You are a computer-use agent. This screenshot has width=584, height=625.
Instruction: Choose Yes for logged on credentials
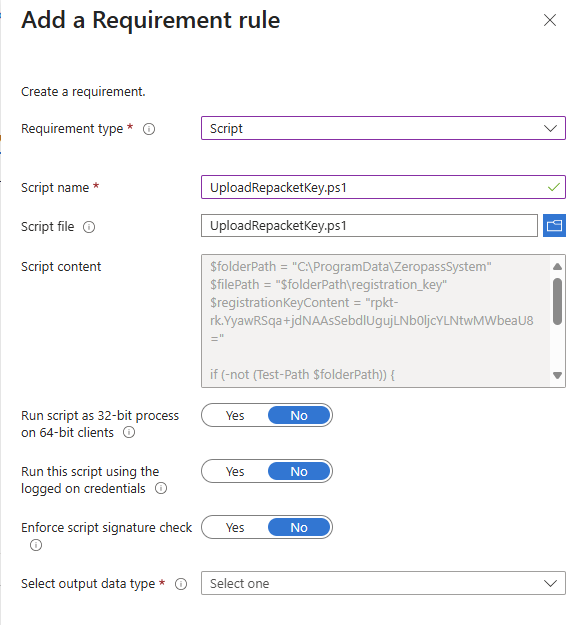[235, 472]
